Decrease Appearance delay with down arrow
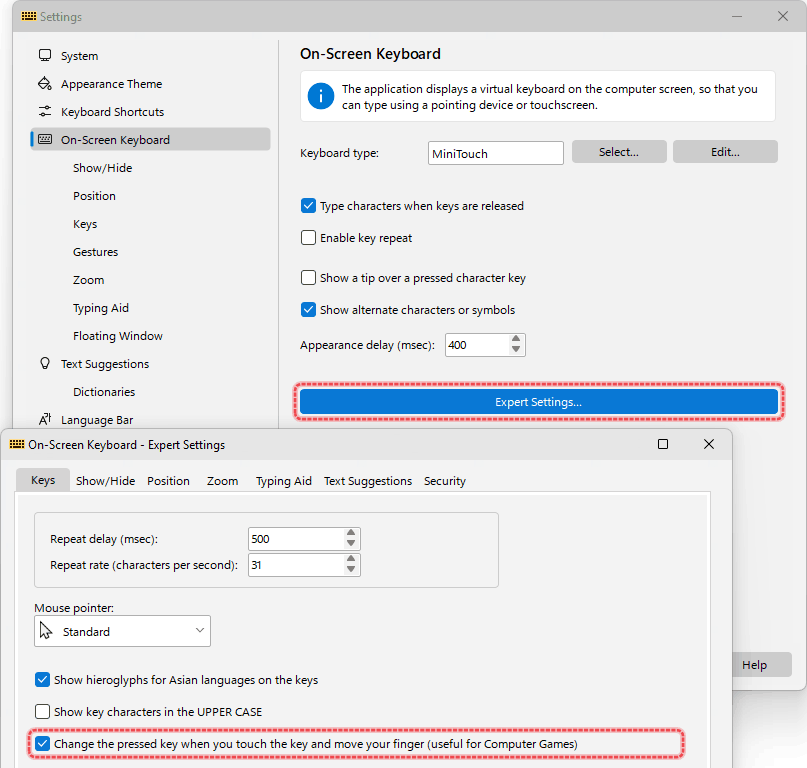Image resolution: width=807 pixels, height=768 pixels. pos(516,350)
